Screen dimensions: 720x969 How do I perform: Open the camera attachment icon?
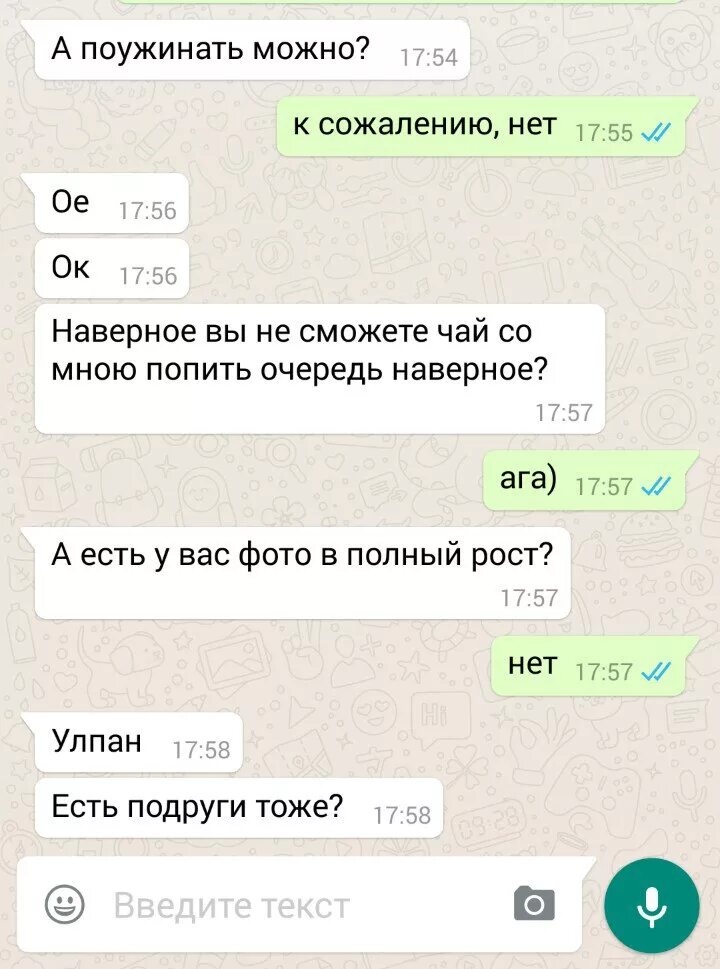[534, 903]
